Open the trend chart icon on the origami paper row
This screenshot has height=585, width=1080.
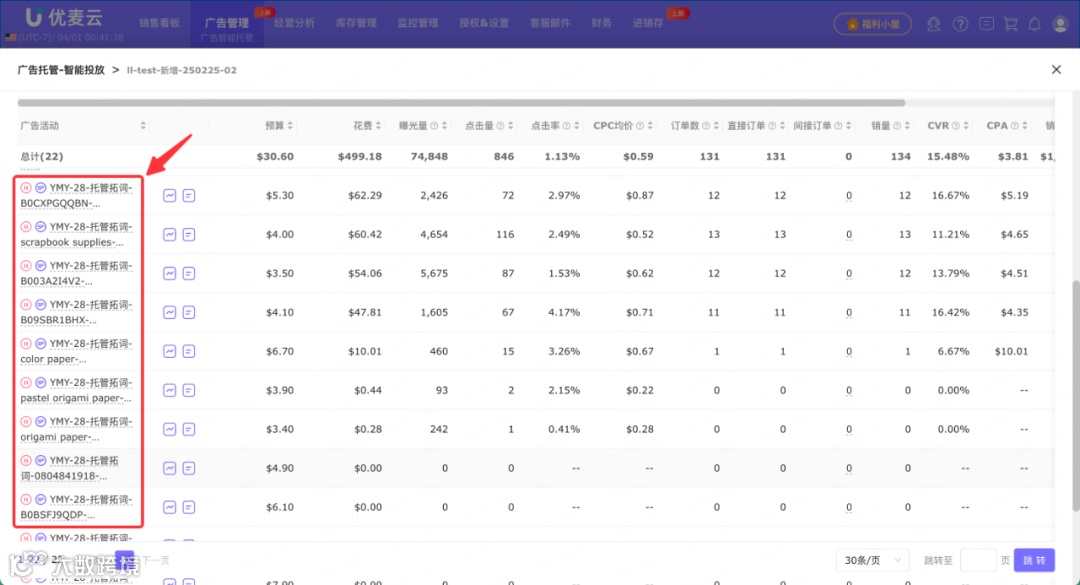point(168,428)
